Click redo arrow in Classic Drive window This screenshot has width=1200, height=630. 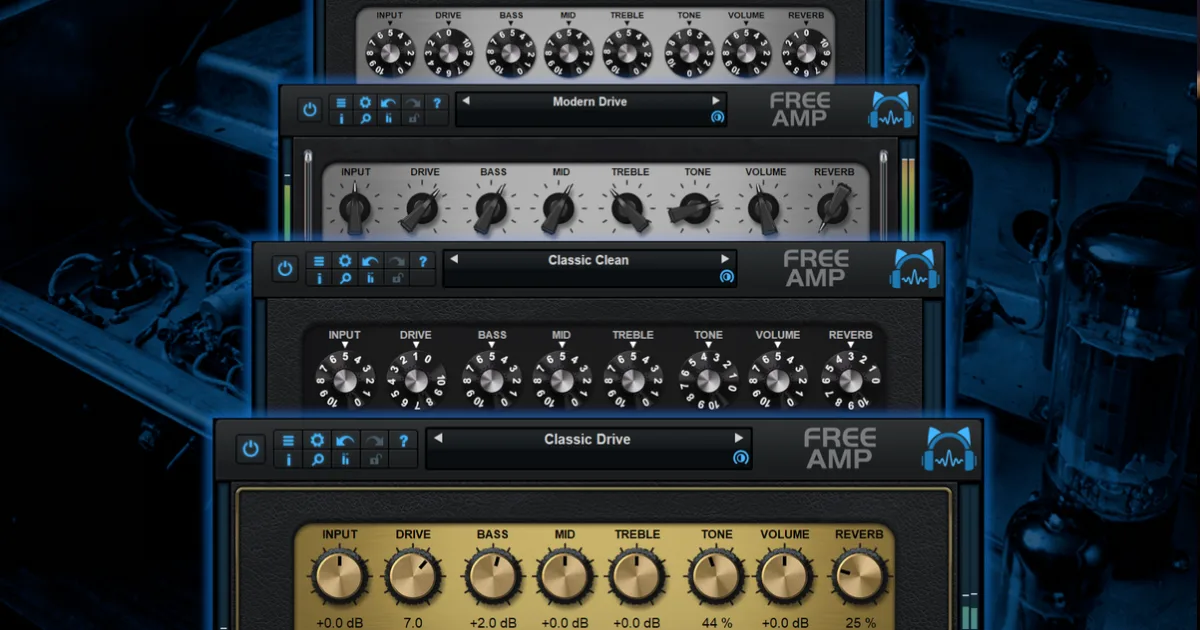pos(374,440)
